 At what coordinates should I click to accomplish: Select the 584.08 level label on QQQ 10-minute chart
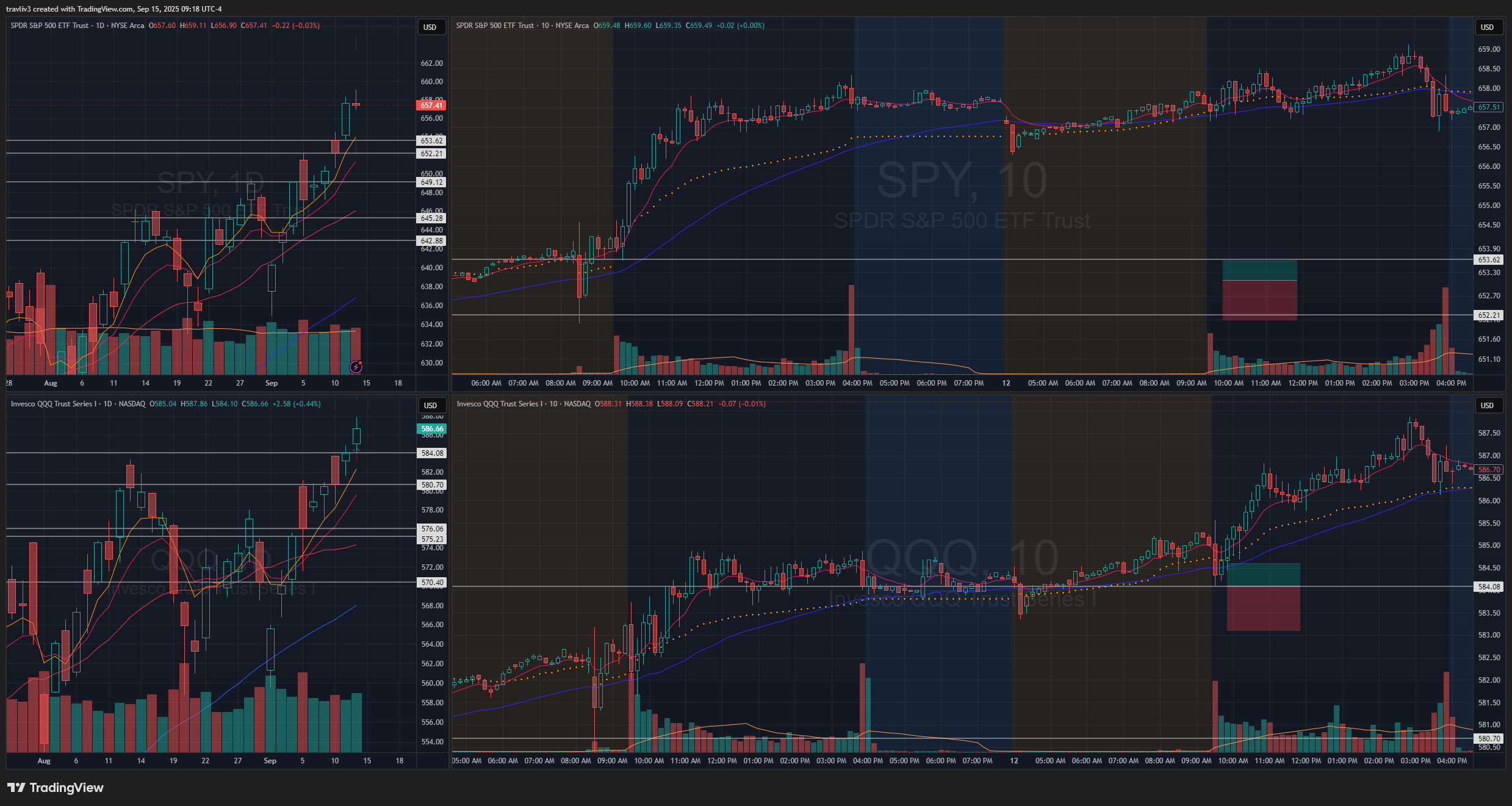(1489, 587)
